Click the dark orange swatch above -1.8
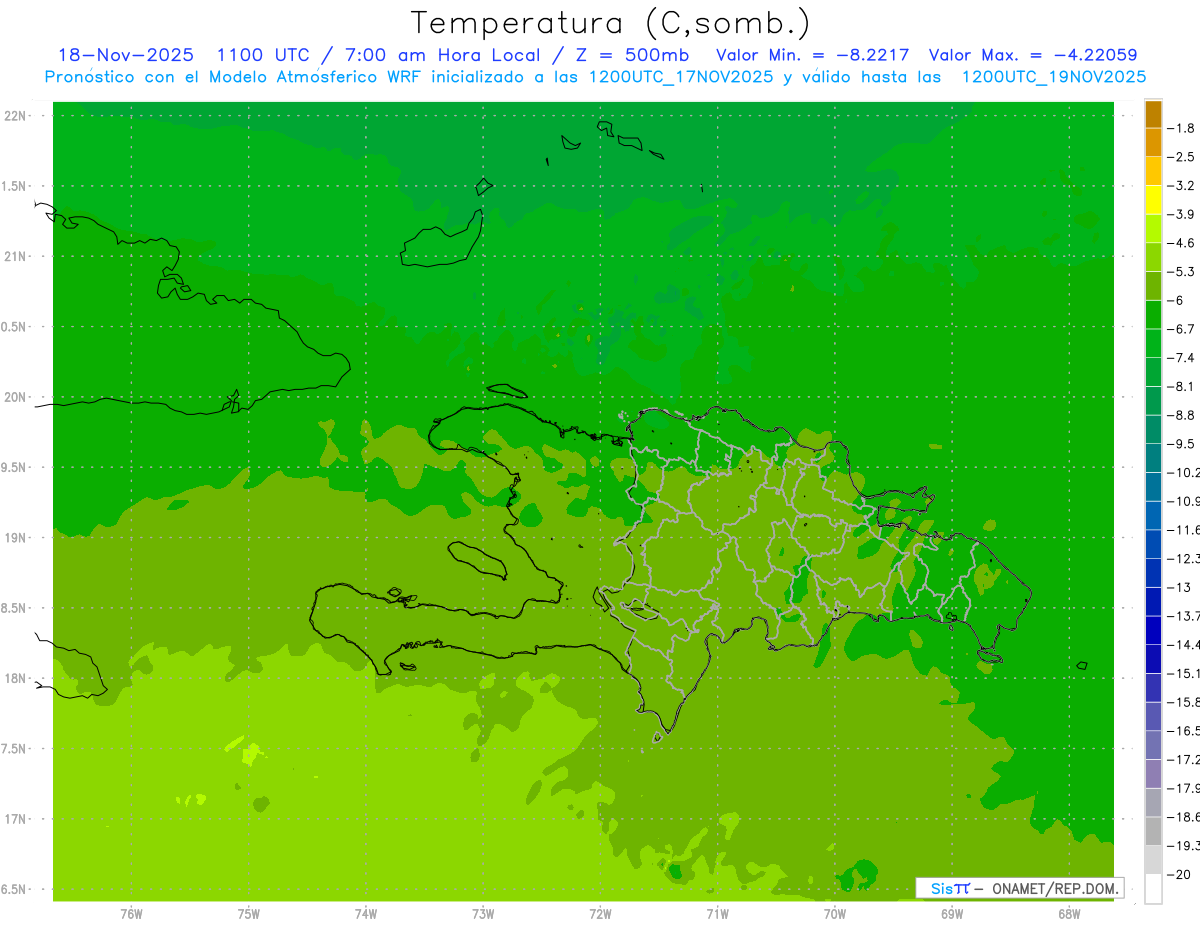Viewport: 1200px width, 927px height. (x=1153, y=114)
